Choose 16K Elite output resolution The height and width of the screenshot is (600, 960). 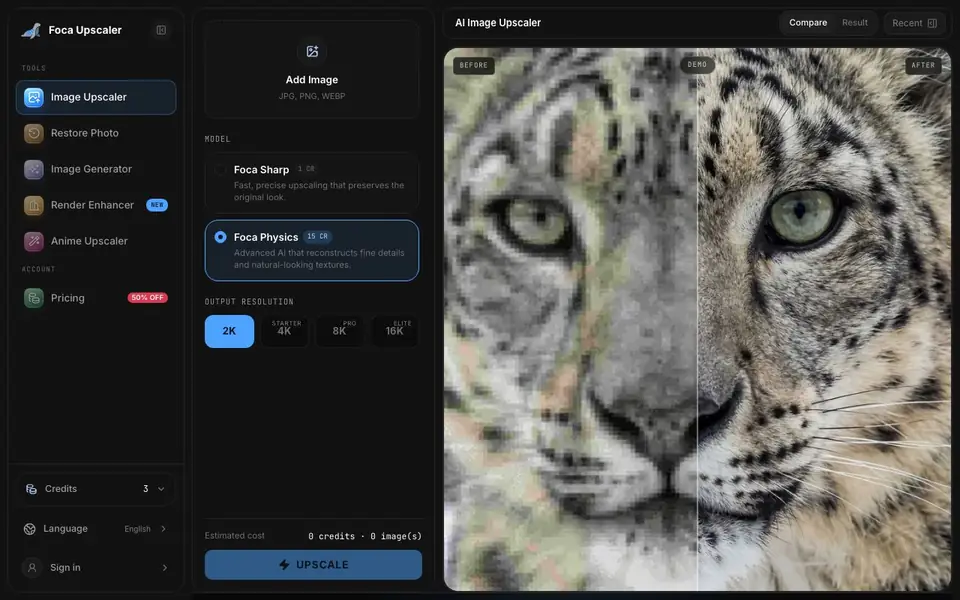click(x=395, y=331)
